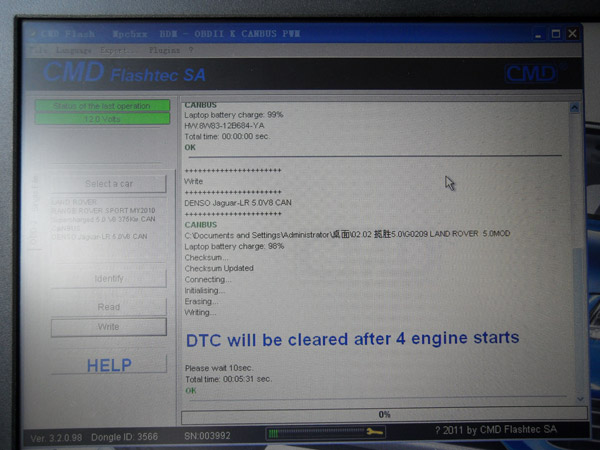
Task: Click Please wait 10sec. line
Action: coord(219,368)
